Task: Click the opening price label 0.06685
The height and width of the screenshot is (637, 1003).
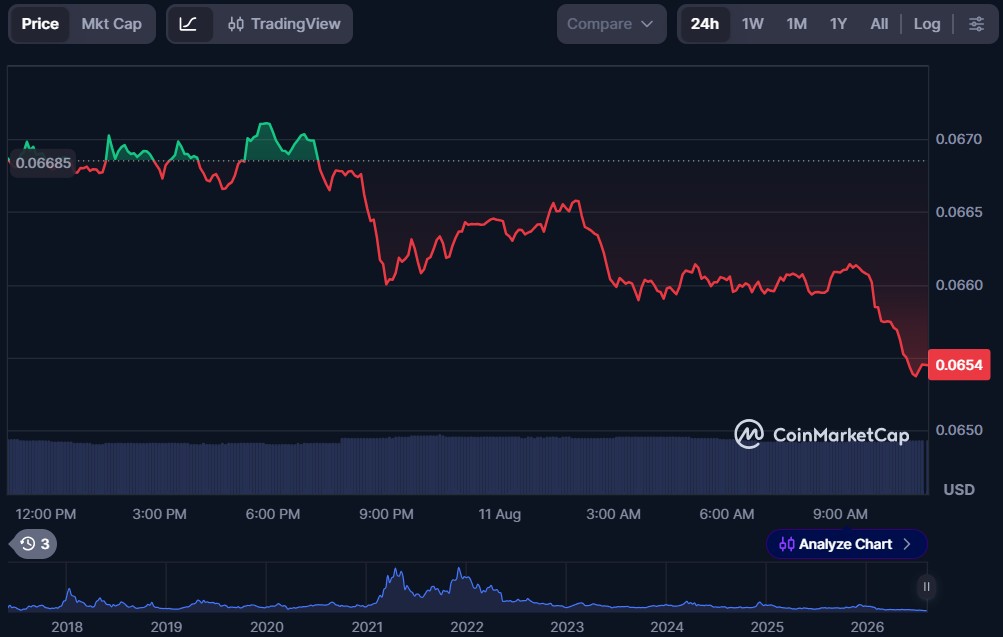Action: point(43,163)
